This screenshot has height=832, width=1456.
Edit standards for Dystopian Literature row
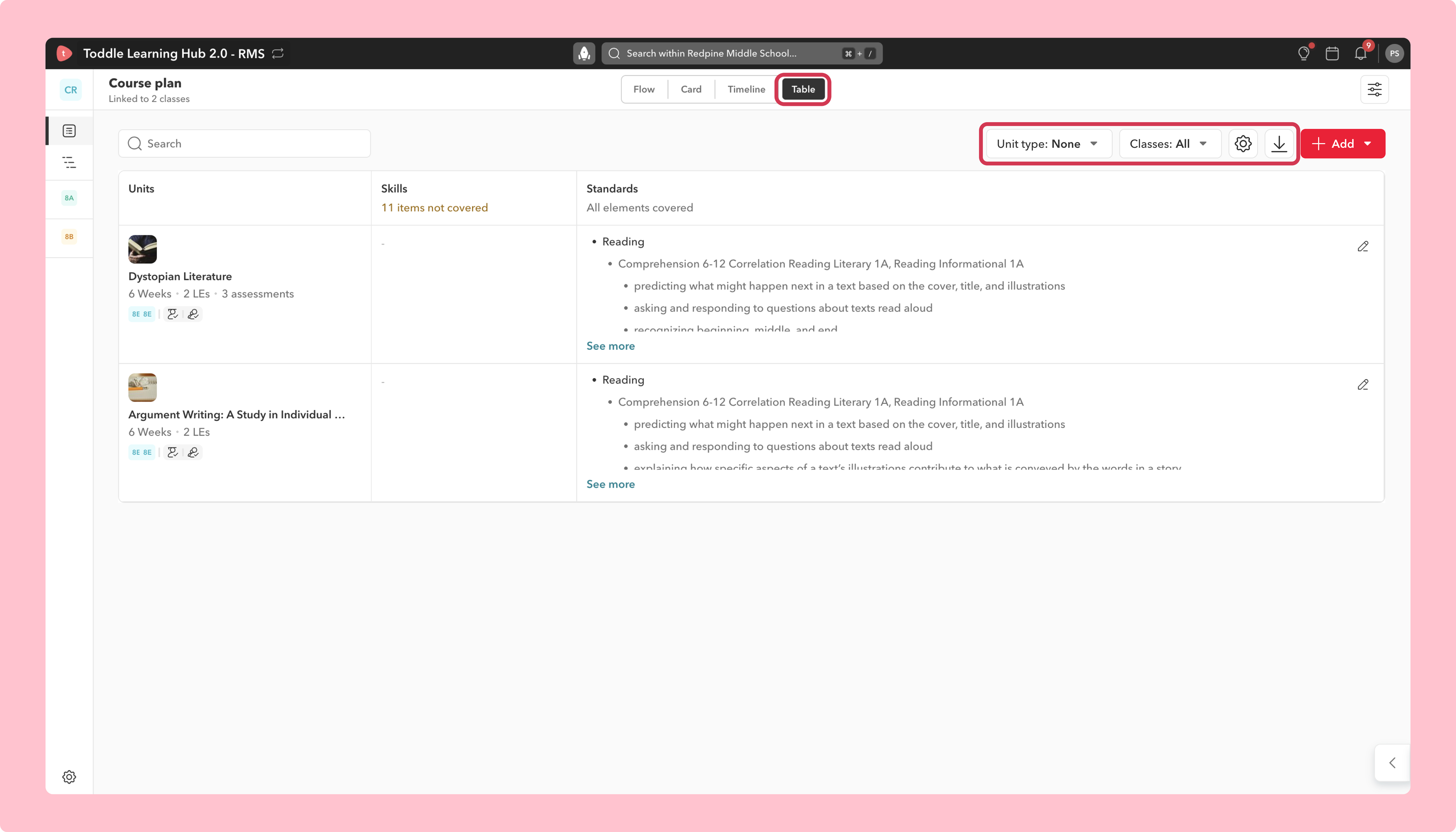point(1363,246)
